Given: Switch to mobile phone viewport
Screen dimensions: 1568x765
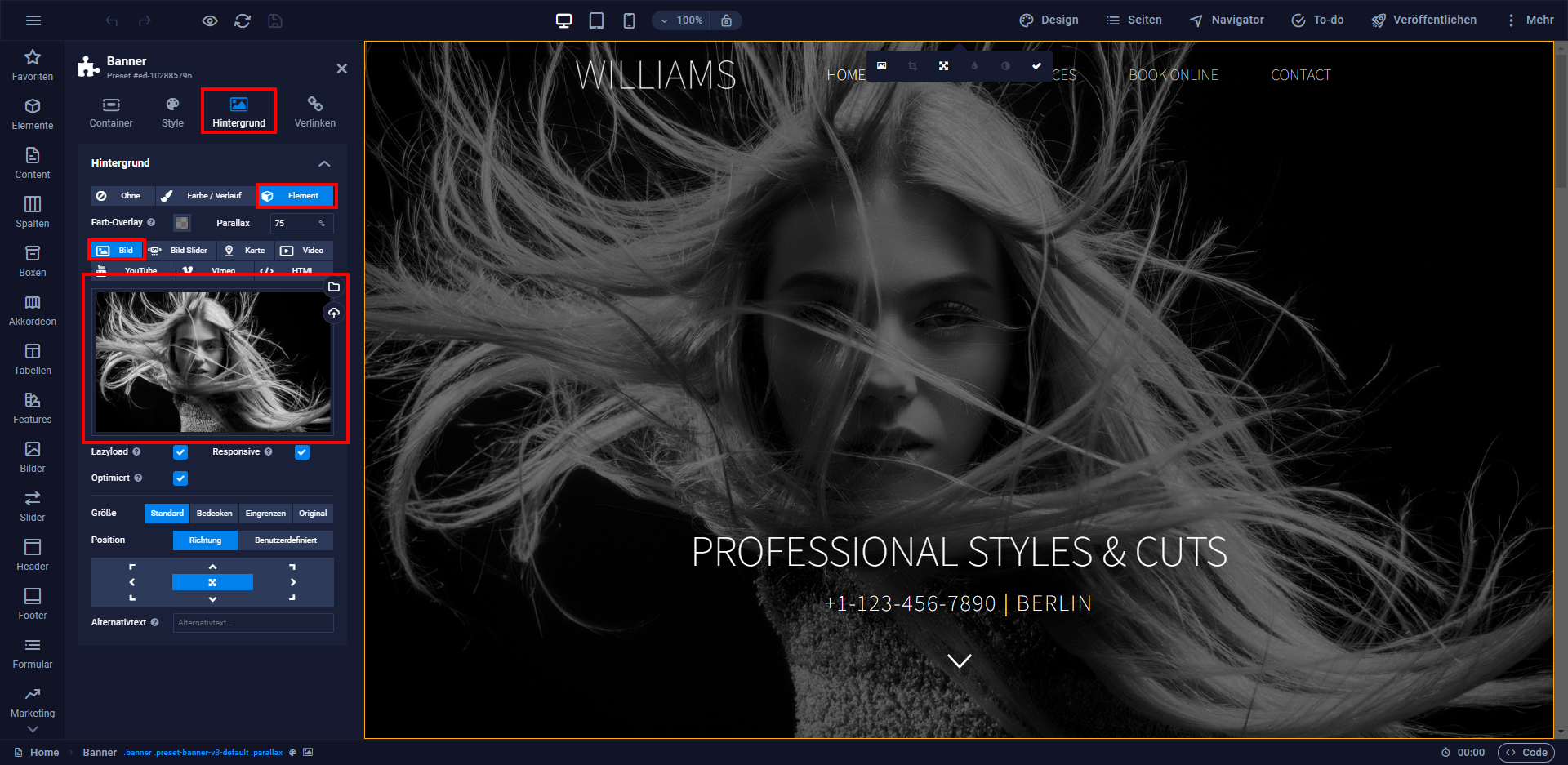Looking at the screenshot, I should [x=630, y=20].
